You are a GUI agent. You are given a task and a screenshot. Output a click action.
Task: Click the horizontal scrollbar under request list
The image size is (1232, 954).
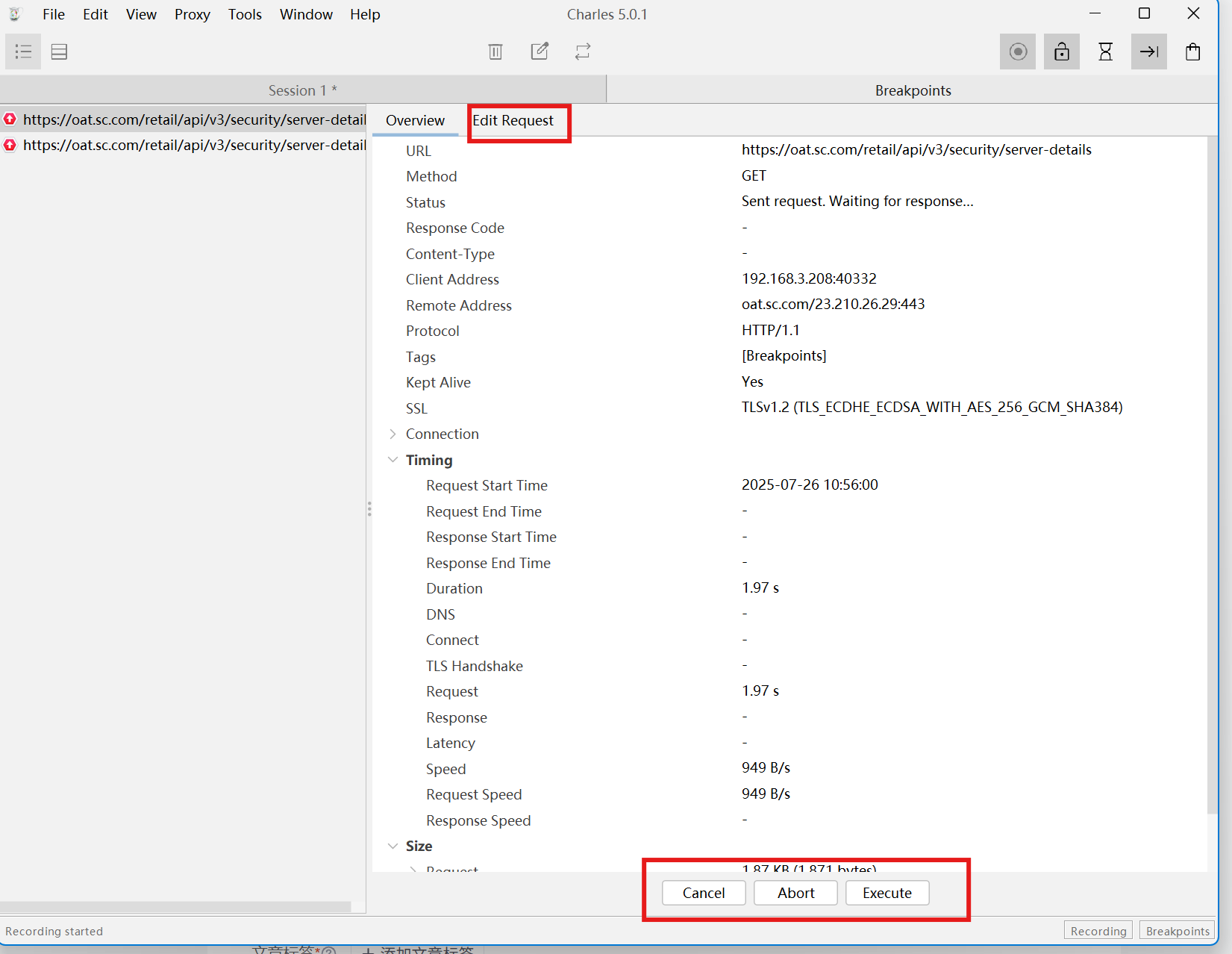[x=175, y=906]
